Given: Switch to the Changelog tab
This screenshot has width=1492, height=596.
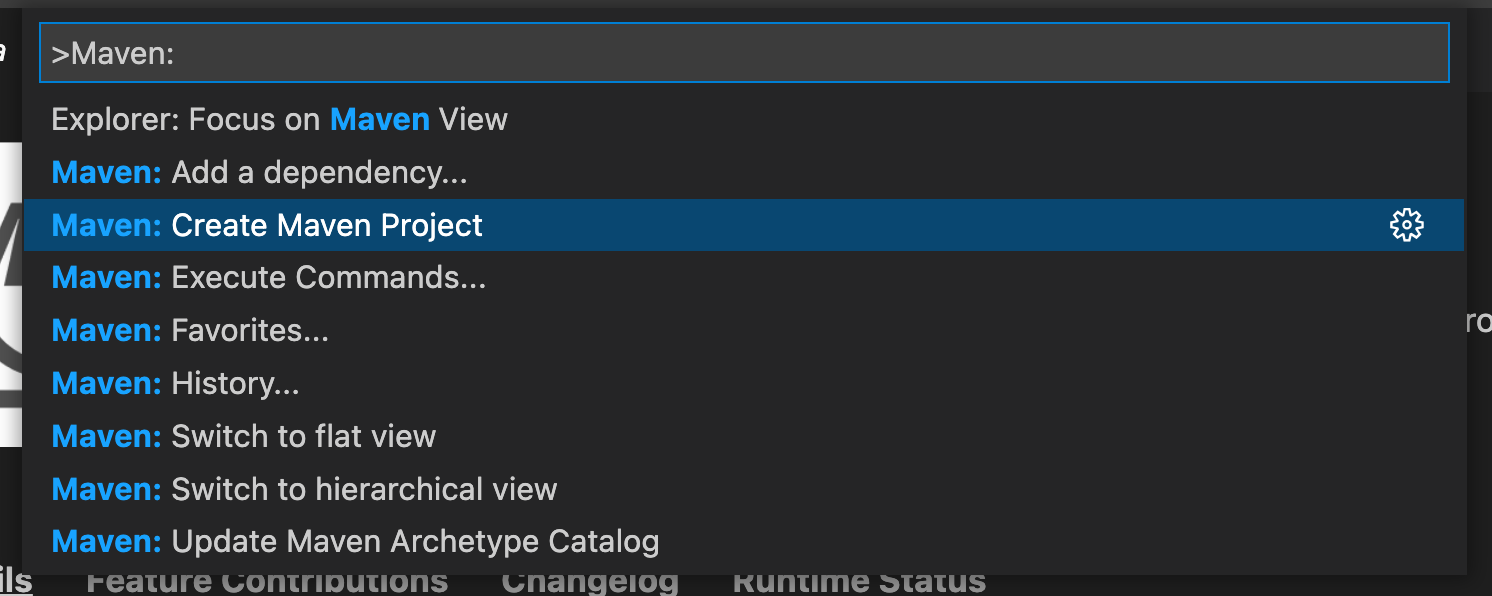Looking at the screenshot, I should [590, 581].
